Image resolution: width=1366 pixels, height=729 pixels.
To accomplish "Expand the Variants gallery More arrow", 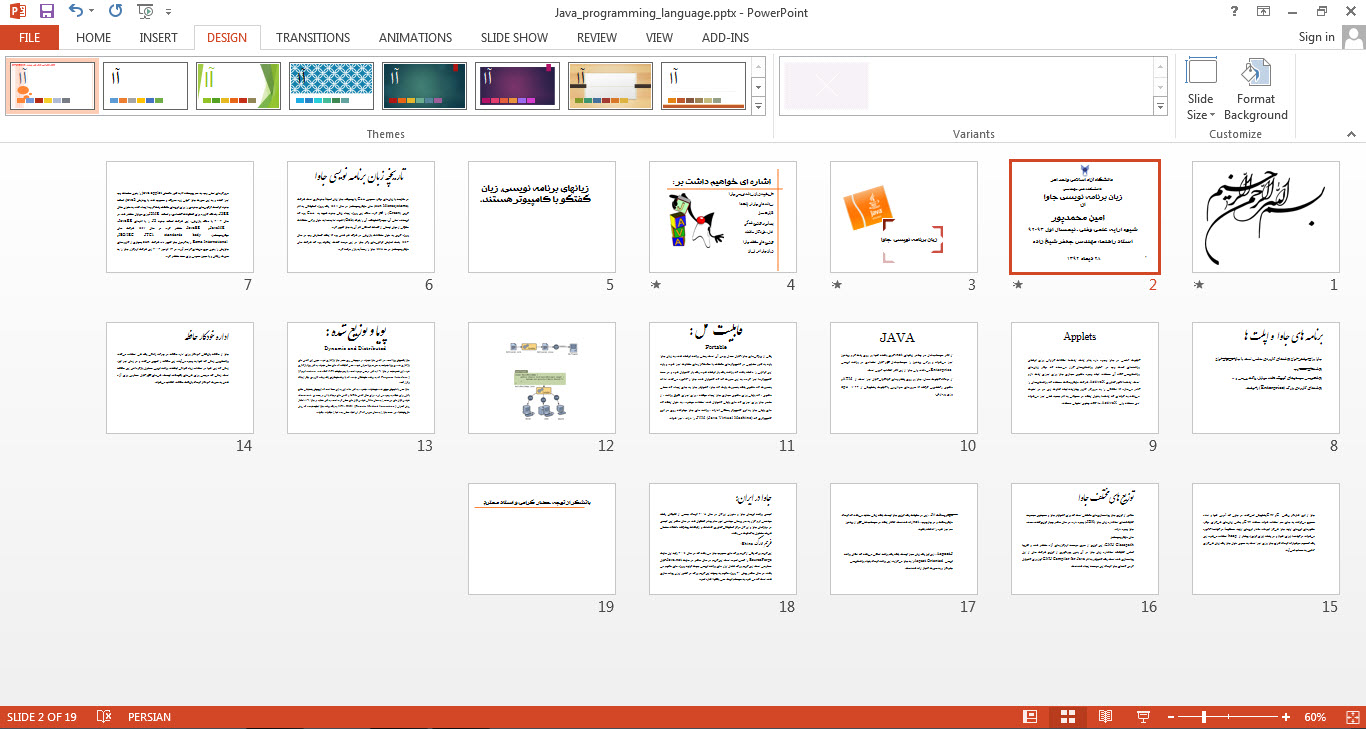I will (x=1160, y=106).
